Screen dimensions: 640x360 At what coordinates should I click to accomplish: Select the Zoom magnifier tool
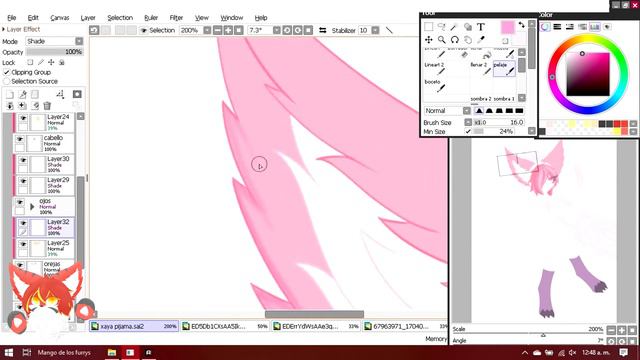[442, 40]
